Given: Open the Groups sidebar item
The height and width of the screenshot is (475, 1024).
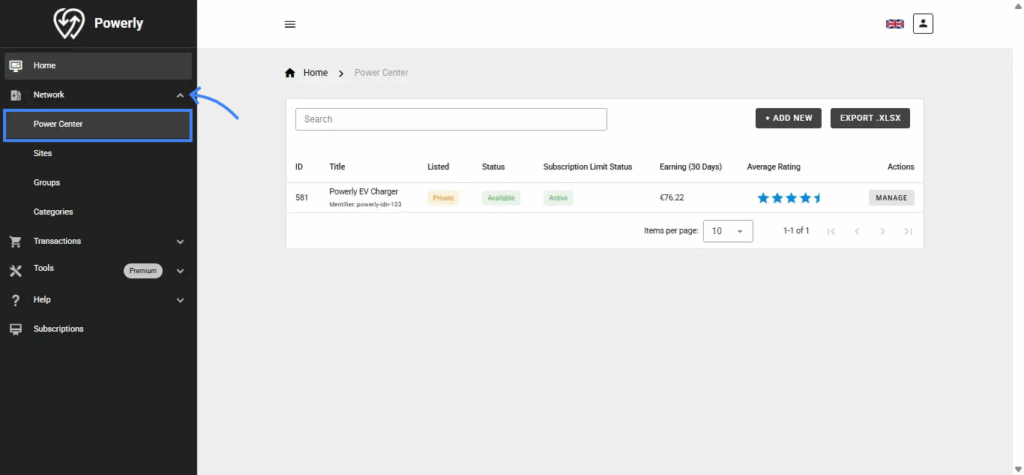Looking at the screenshot, I should point(47,183).
